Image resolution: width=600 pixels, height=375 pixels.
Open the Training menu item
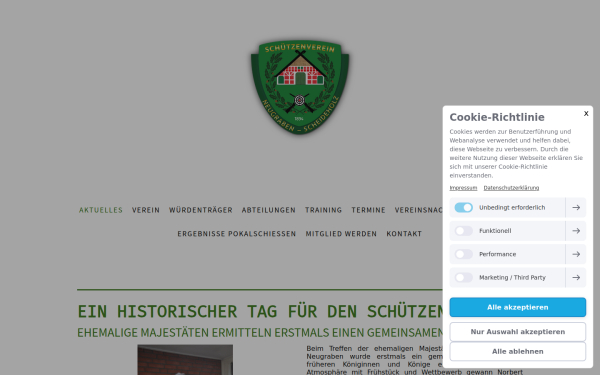tap(323, 210)
